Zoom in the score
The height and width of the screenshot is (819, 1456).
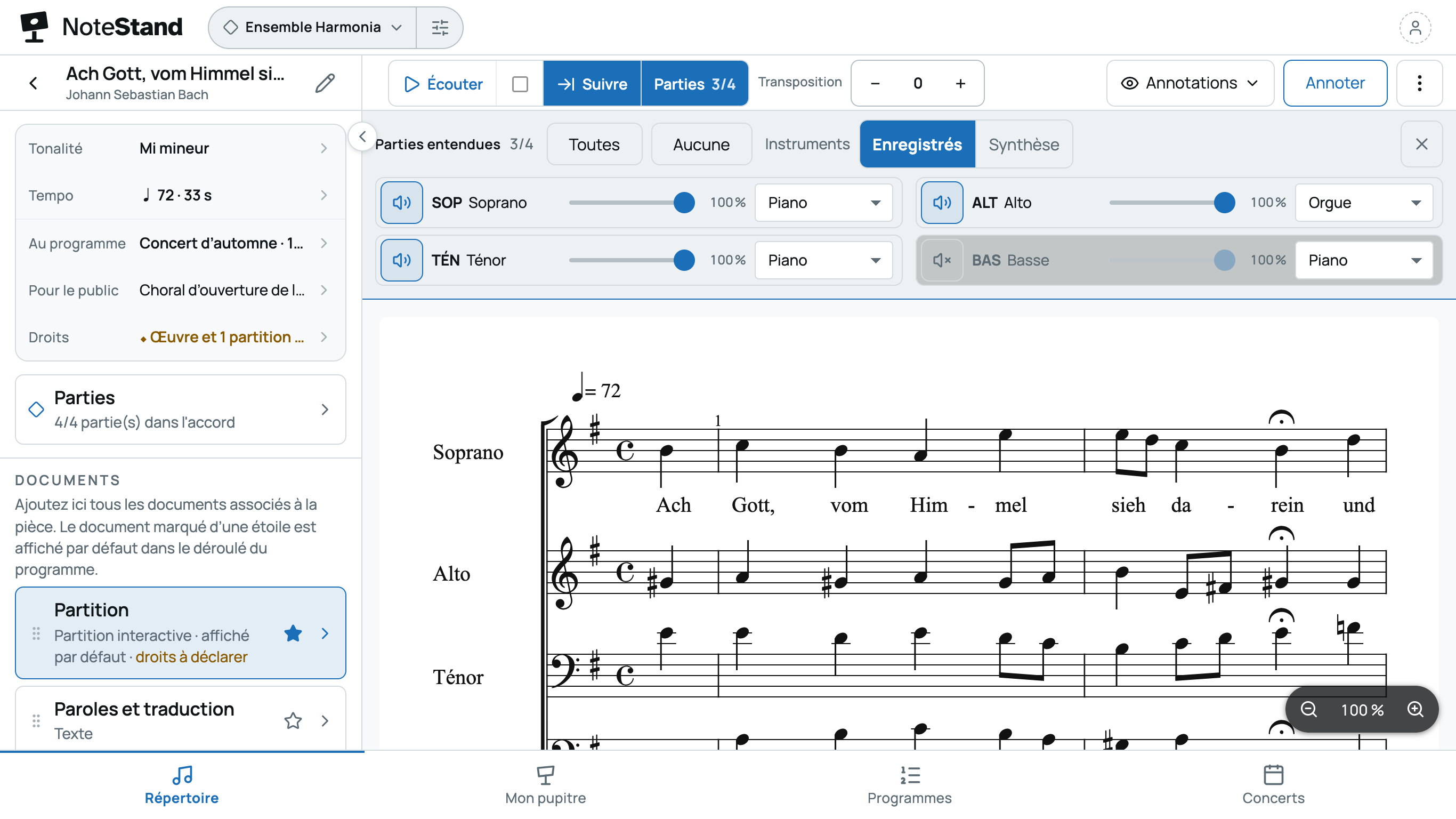click(1416, 709)
